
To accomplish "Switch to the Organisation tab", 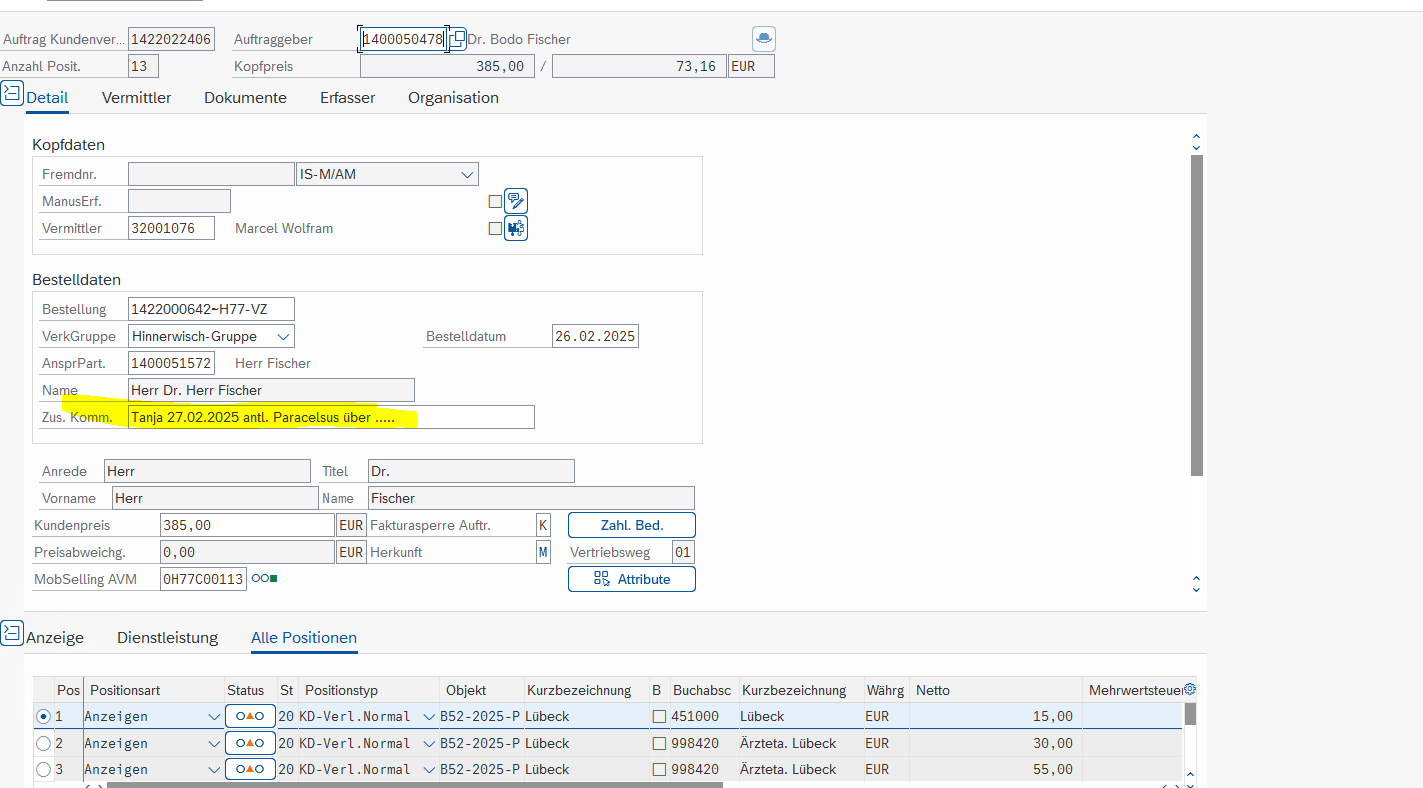I will coord(453,97).
